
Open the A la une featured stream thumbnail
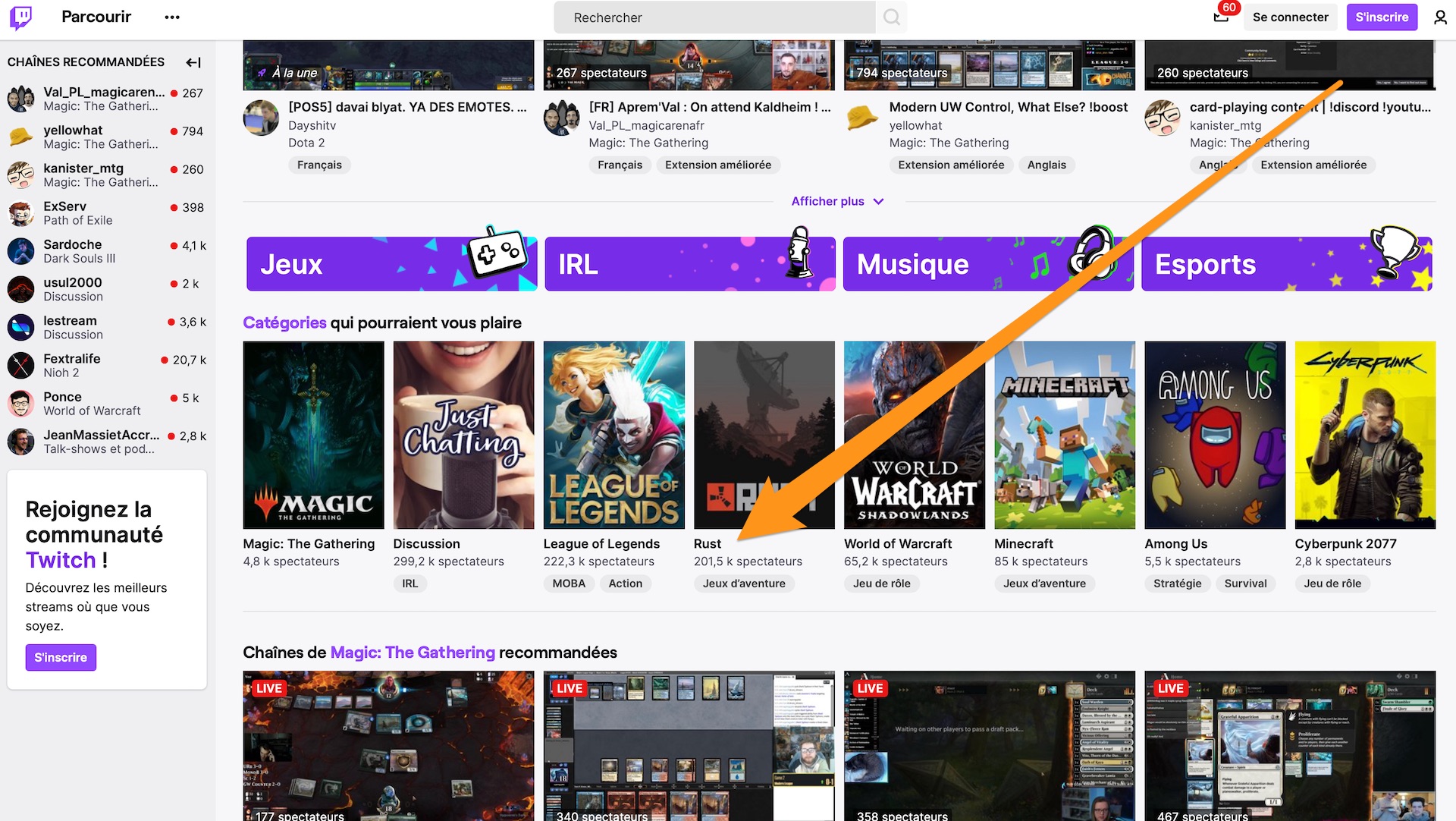tap(388, 65)
